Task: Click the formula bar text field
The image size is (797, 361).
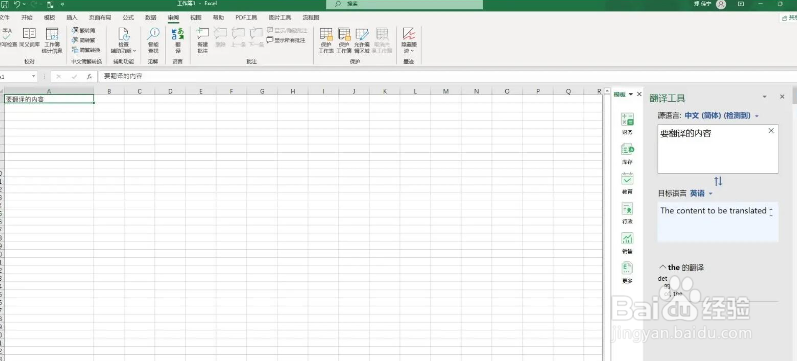Action: pyautogui.click(x=447, y=76)
